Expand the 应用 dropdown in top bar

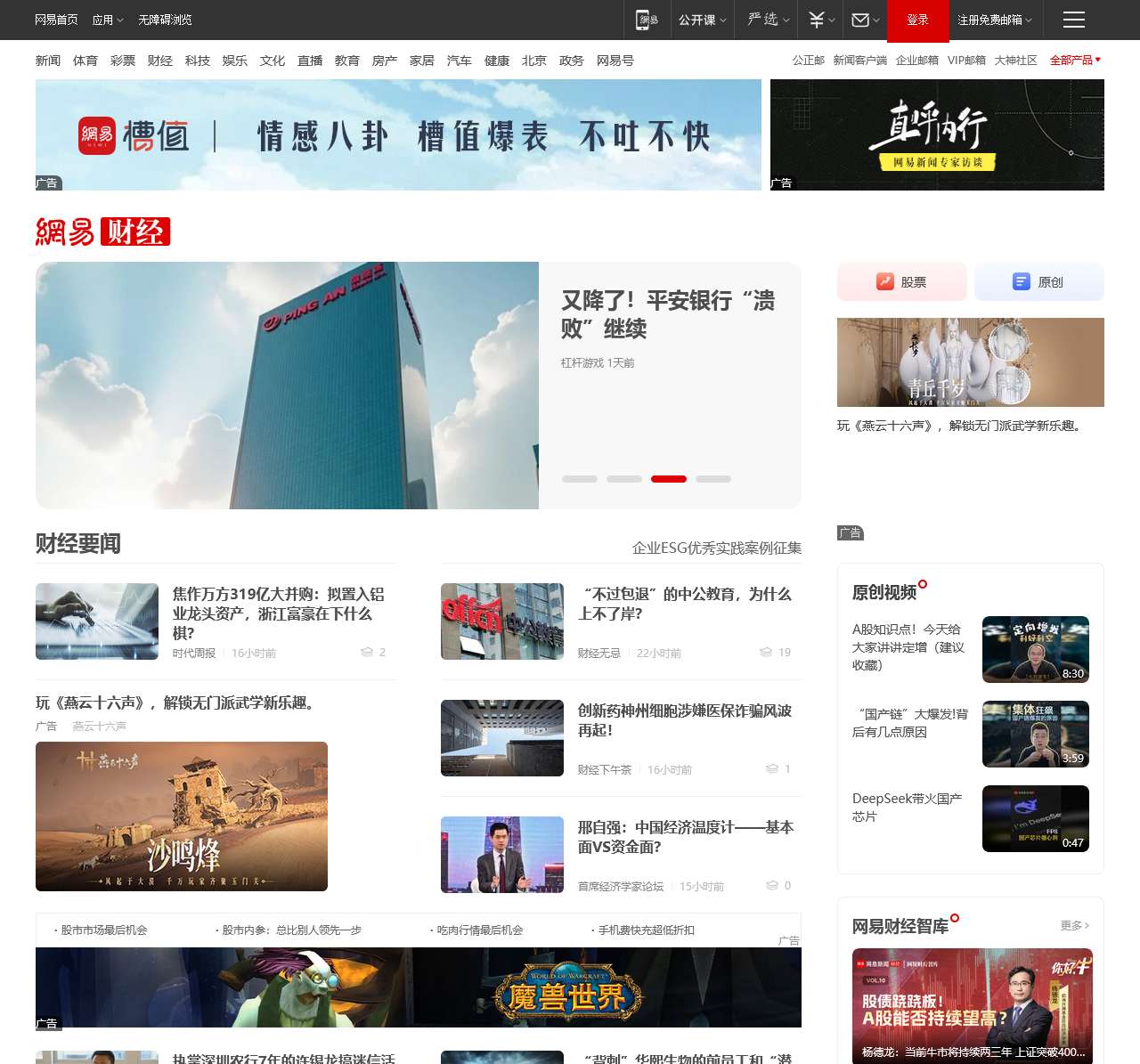(x=108, y=20)
